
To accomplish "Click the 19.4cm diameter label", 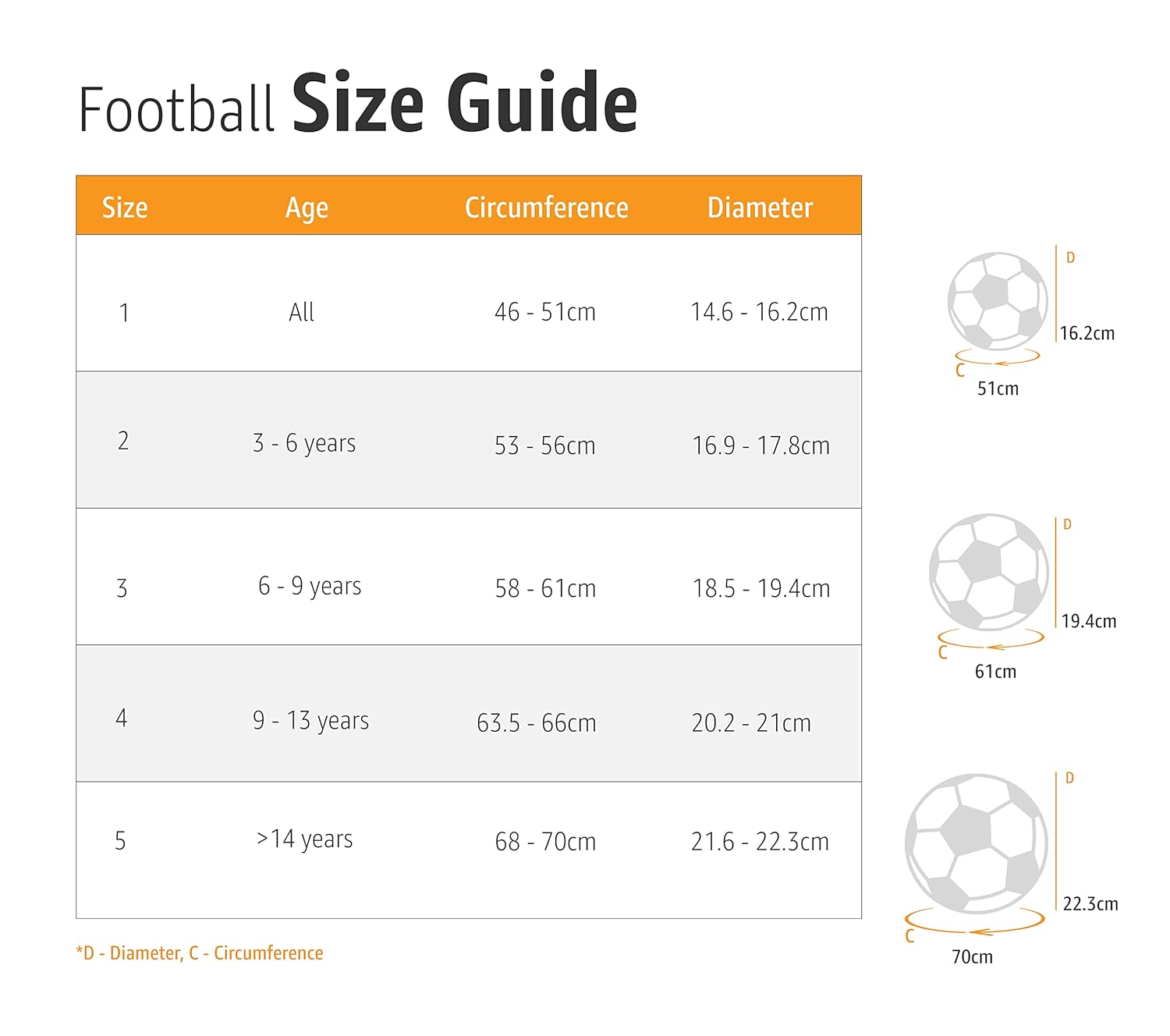I will coord(1089,621).
